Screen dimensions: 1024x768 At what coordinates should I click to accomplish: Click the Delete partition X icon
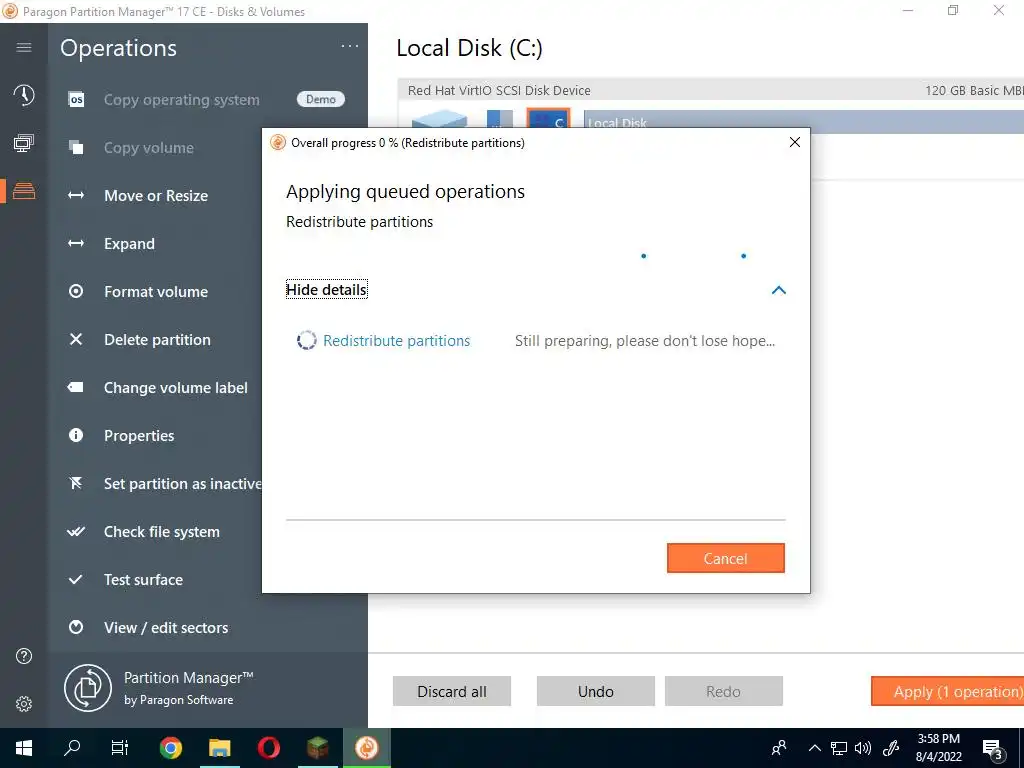pos(76,340)
